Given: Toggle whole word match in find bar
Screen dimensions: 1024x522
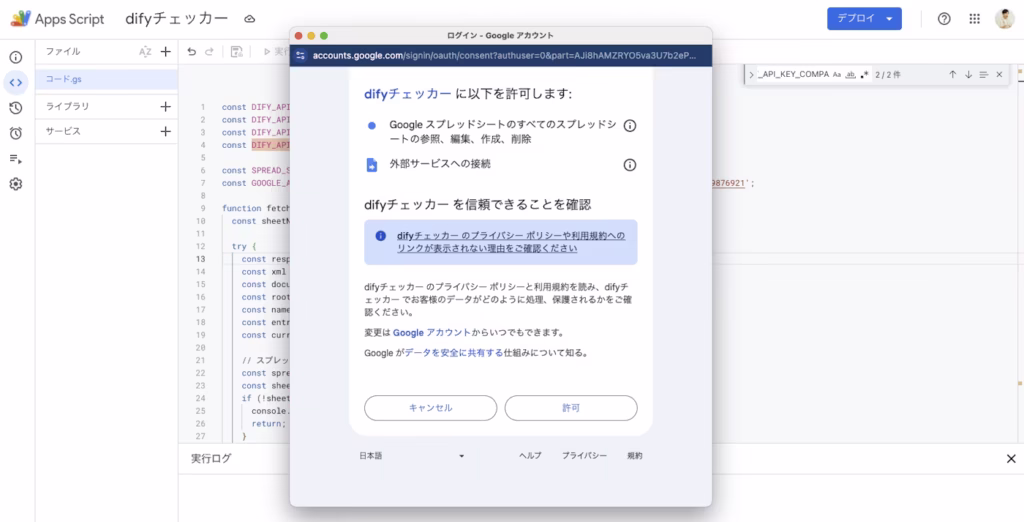Looking at the screenshot, I should (x=850, y=75).
